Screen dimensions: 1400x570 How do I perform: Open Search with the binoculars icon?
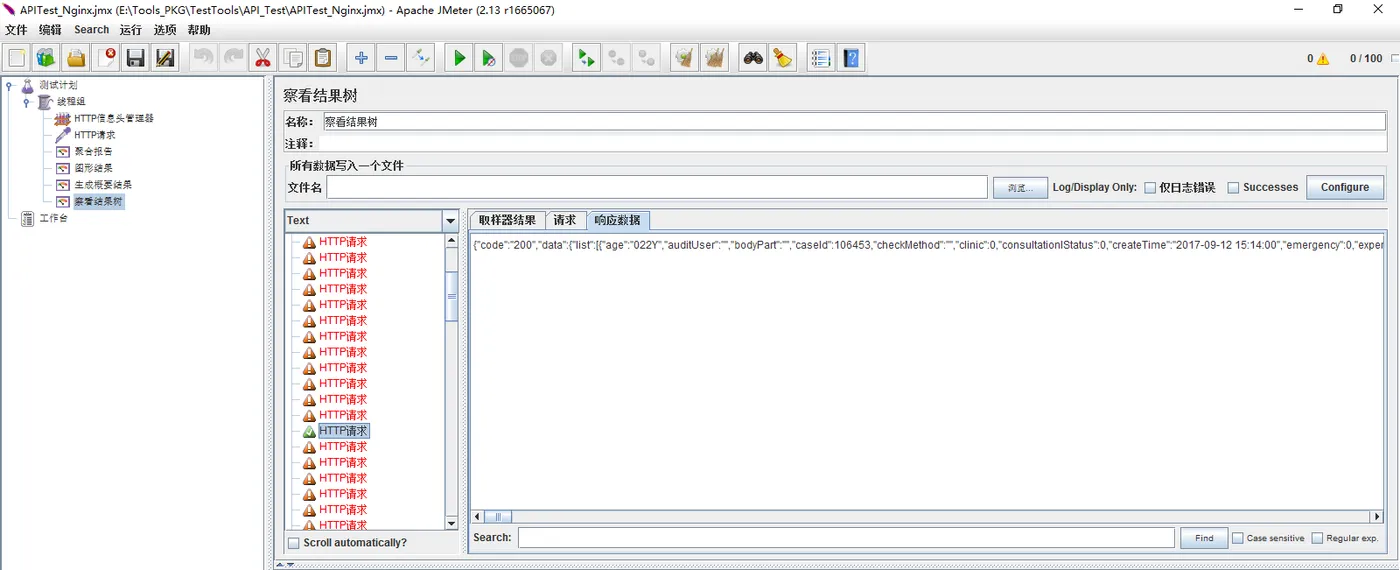752,58
